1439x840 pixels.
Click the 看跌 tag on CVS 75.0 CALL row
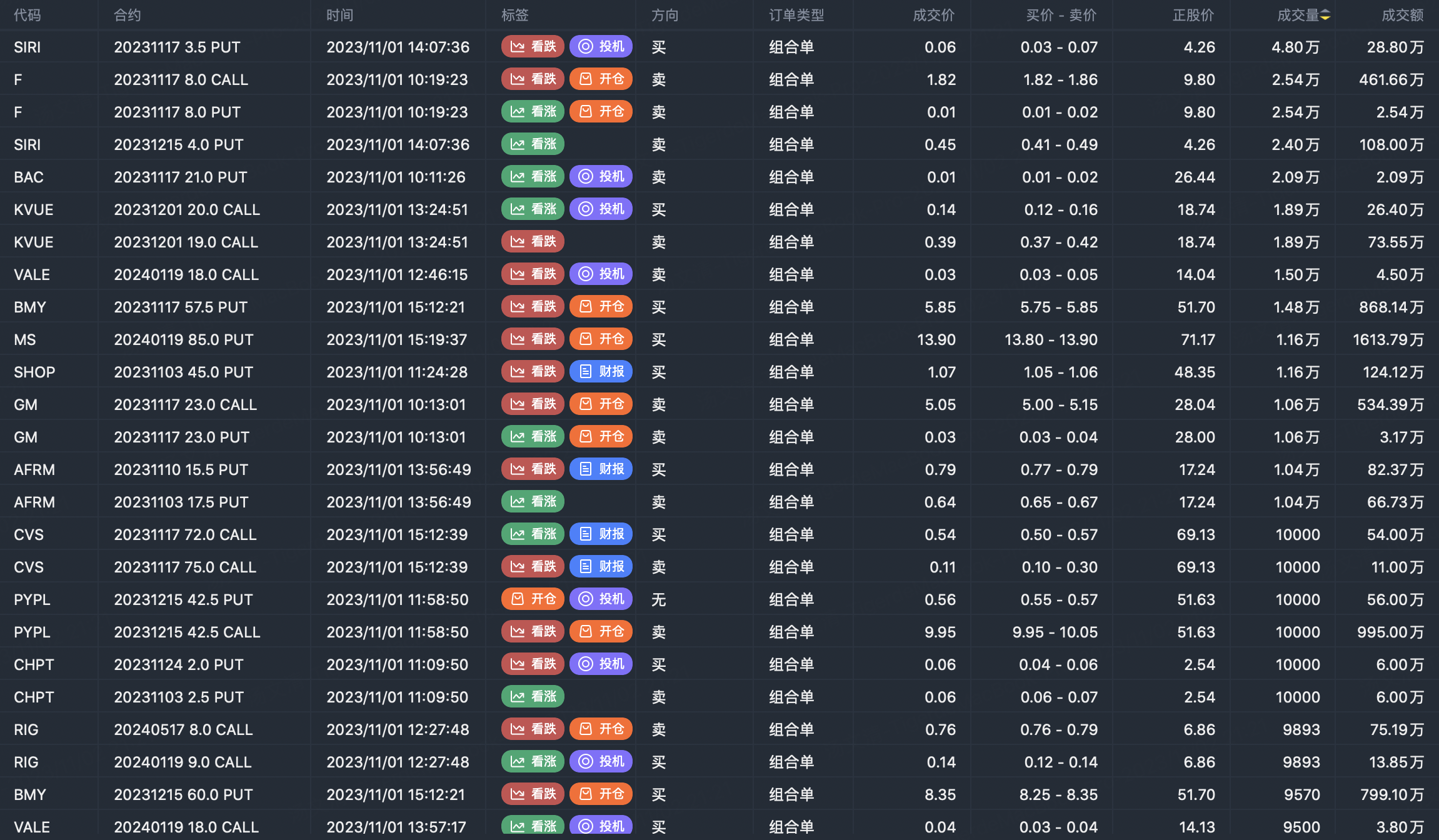[x=533, y=566]
